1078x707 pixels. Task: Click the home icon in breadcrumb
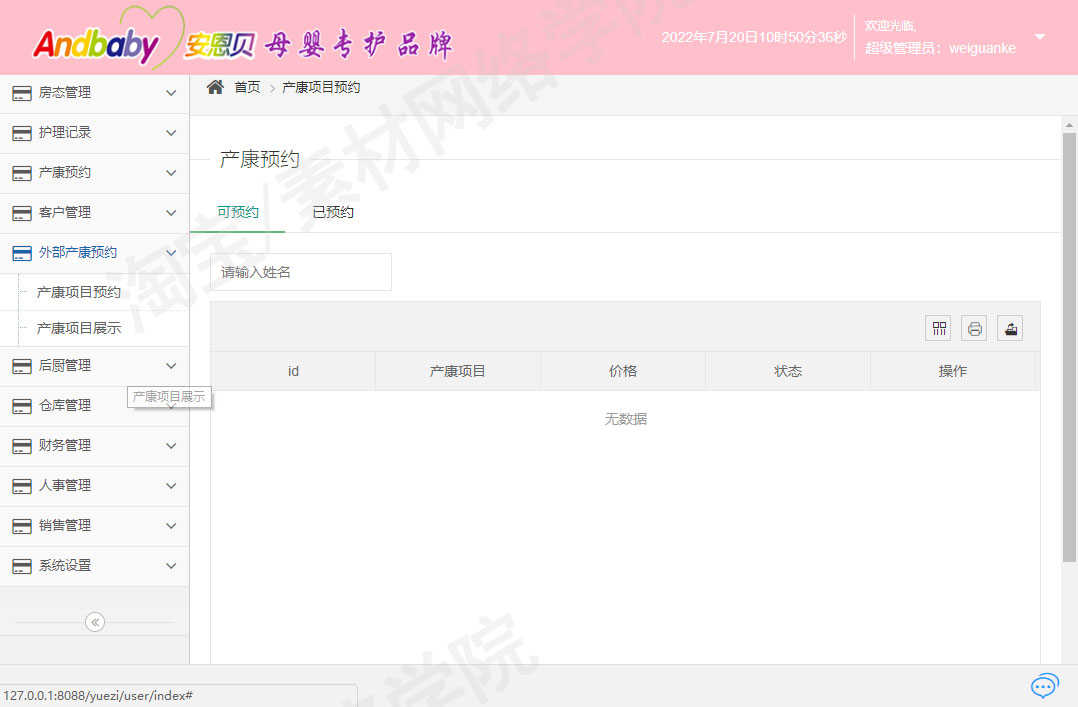pos(215,87)
